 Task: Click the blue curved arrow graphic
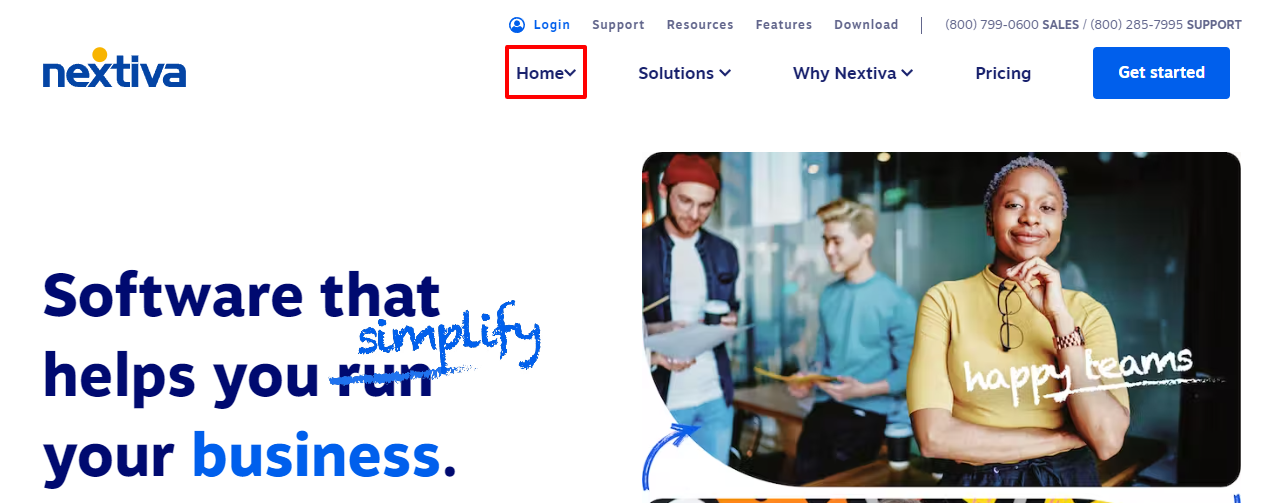[x=671, y=454]
